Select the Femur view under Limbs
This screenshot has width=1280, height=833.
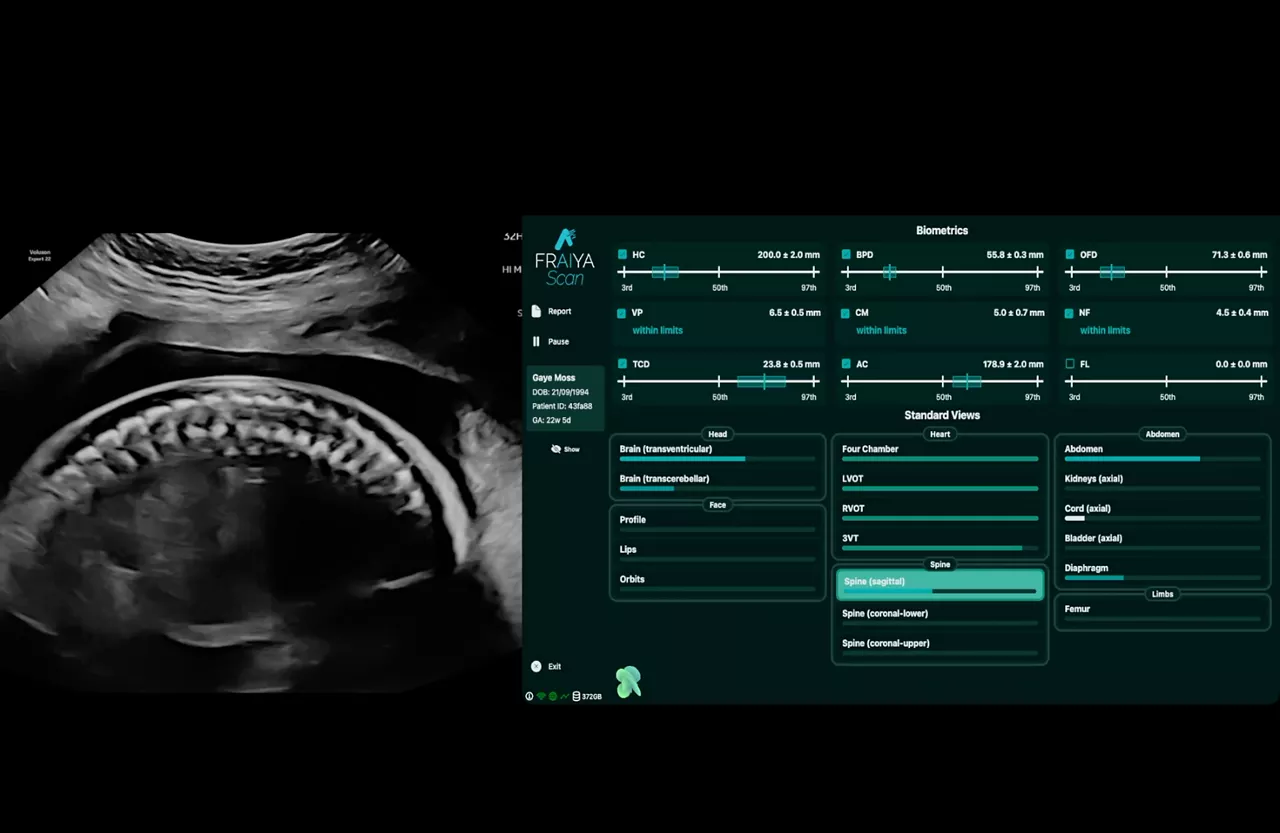point(1163,613)
